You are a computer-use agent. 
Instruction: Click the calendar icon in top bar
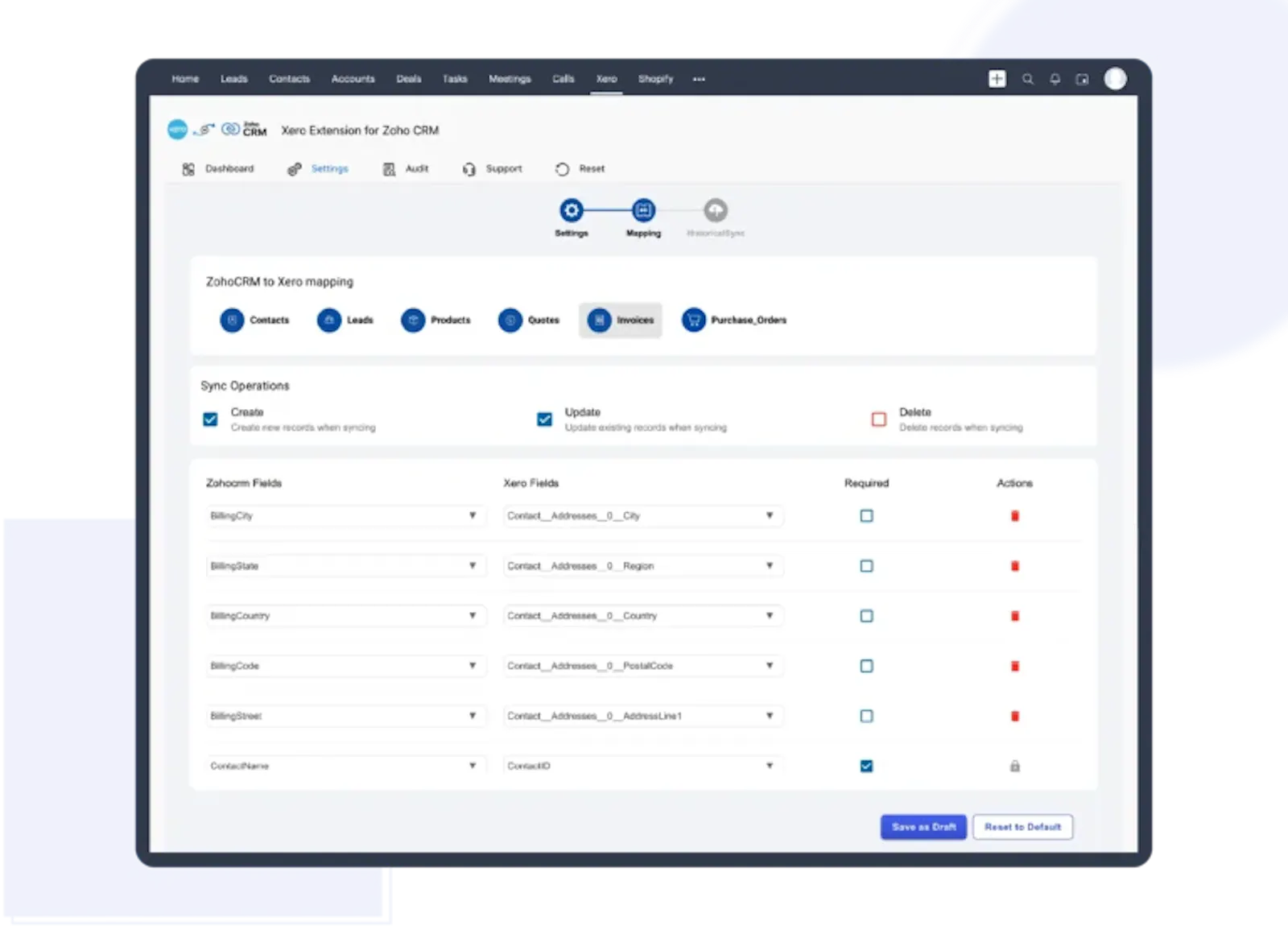[x=1082, y=79]
